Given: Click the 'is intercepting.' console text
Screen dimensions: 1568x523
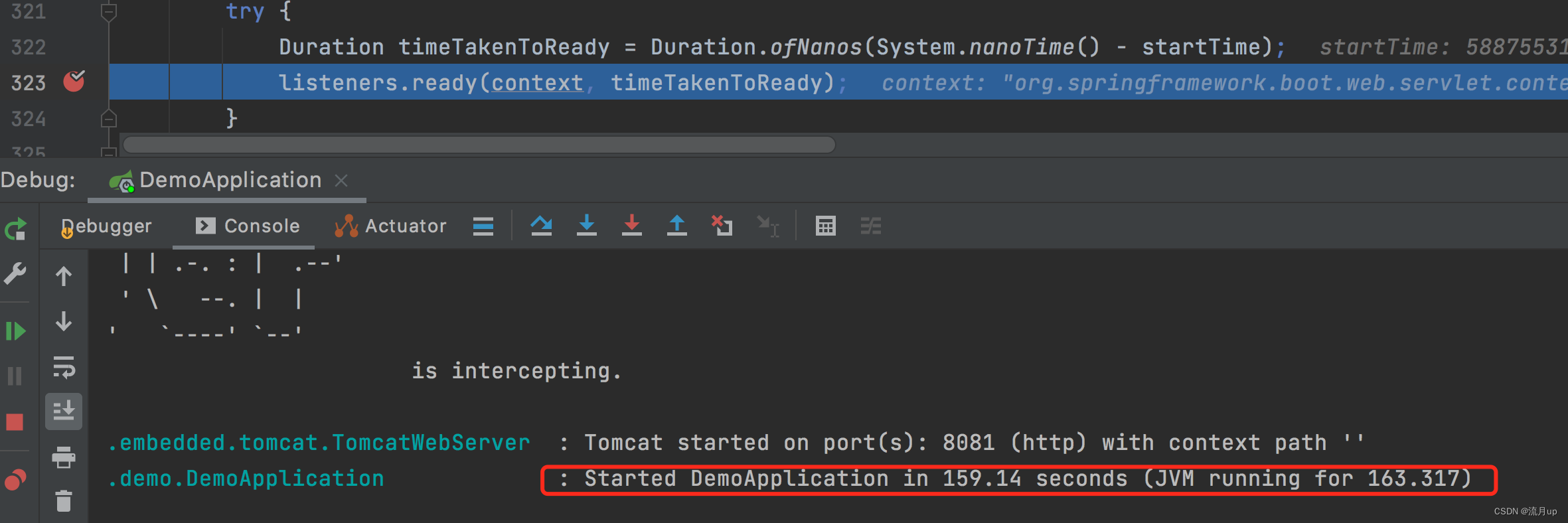Looking at the screenshot, I should (516, 371).
